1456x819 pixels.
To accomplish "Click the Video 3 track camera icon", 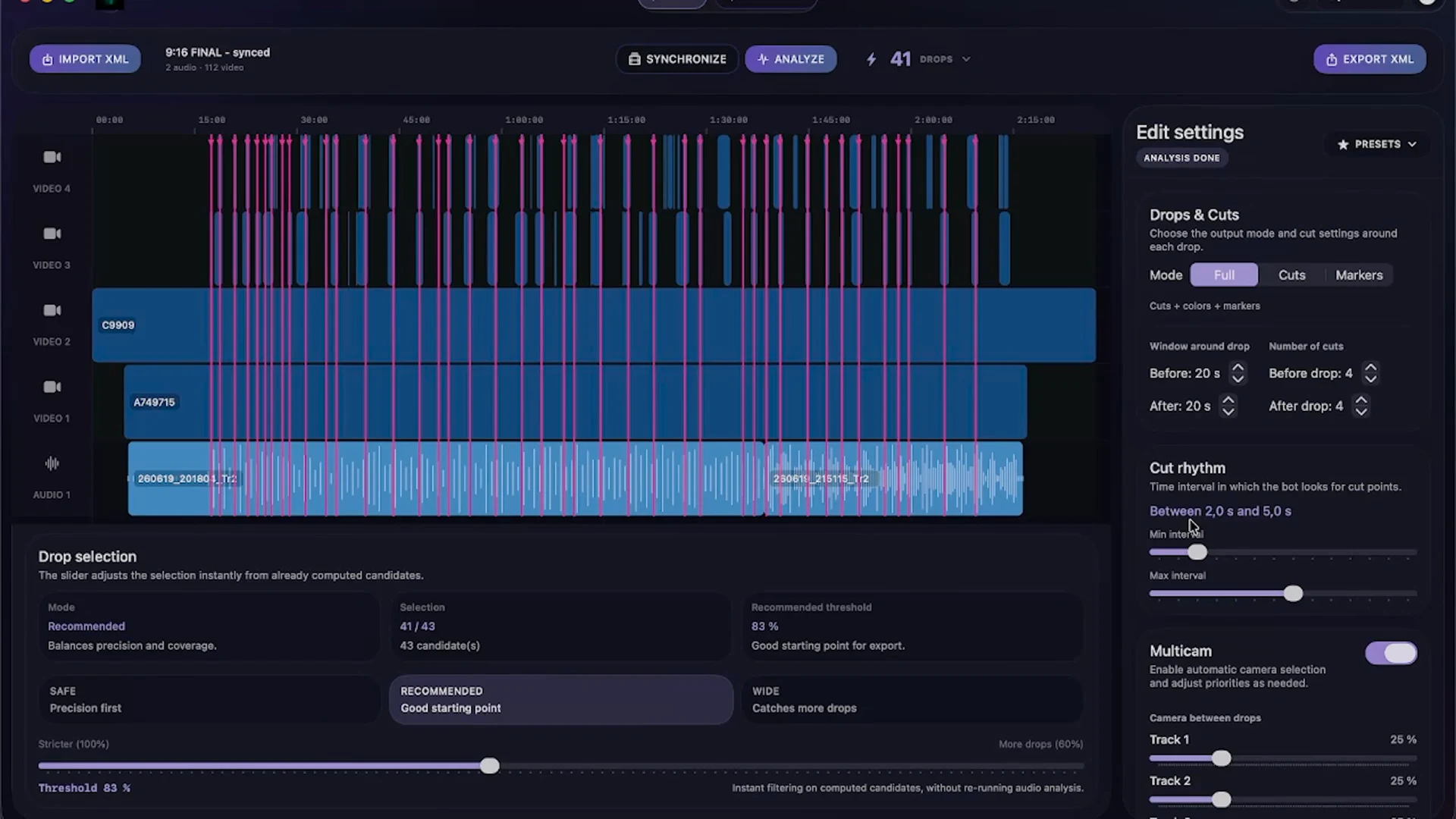I will coord(52,234).
